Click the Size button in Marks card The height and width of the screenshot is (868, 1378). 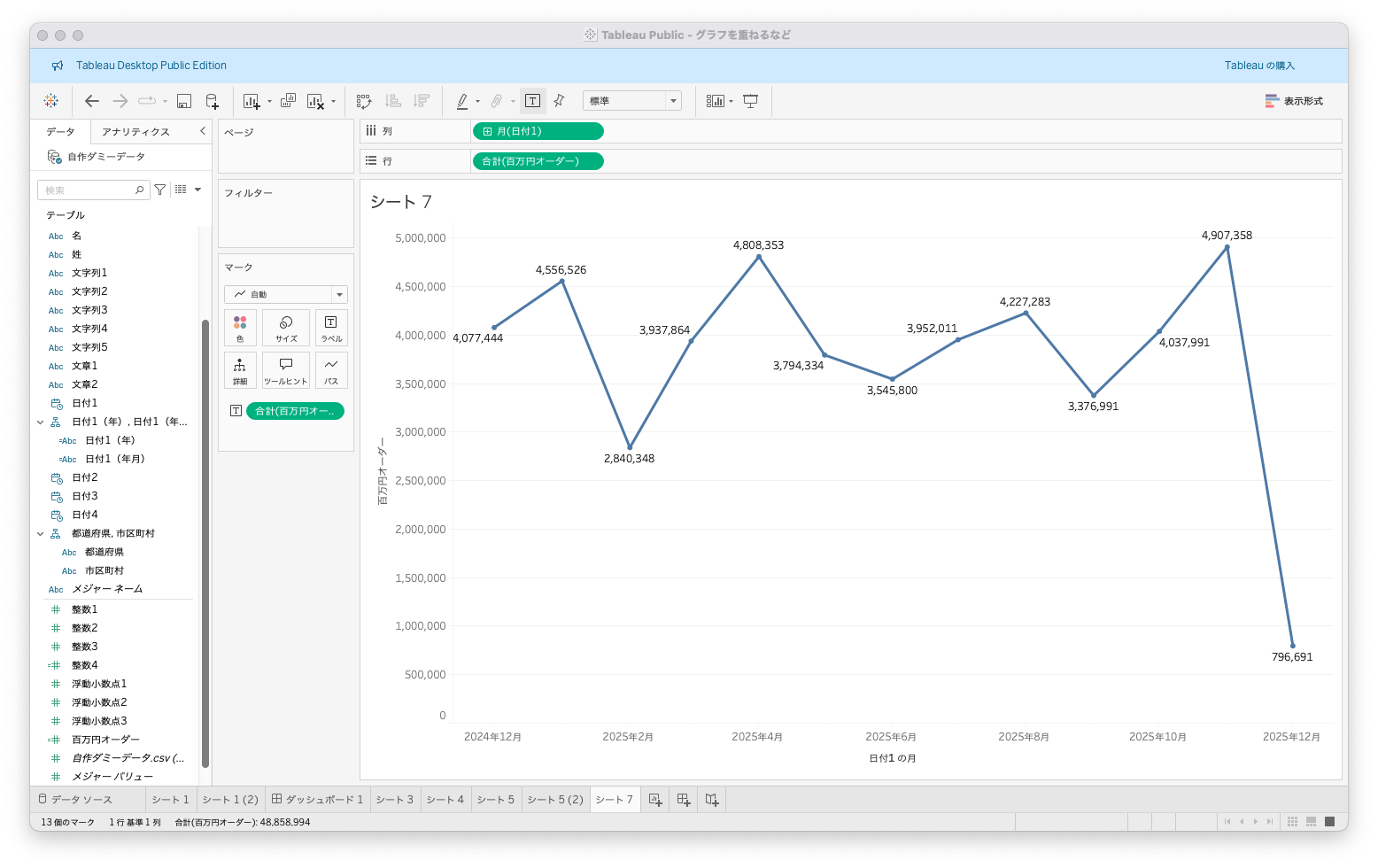click(x=286, y=327)
